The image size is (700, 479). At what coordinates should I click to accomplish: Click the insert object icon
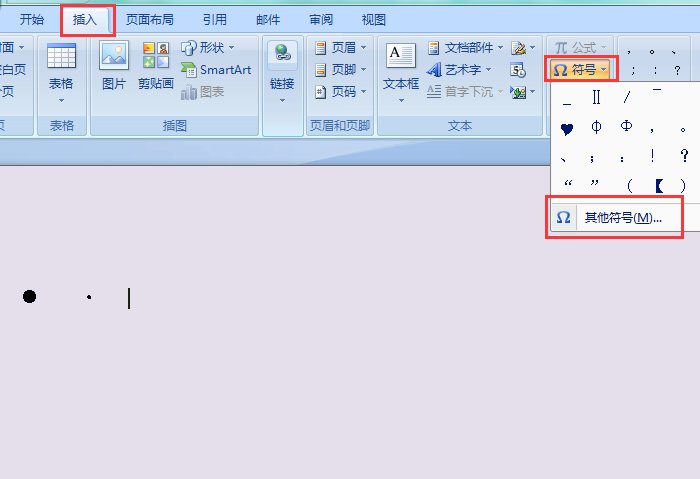tap(518, 92)
